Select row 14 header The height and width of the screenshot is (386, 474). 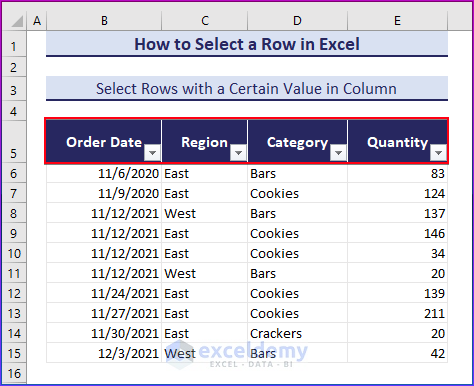click(x=14, y=333)
